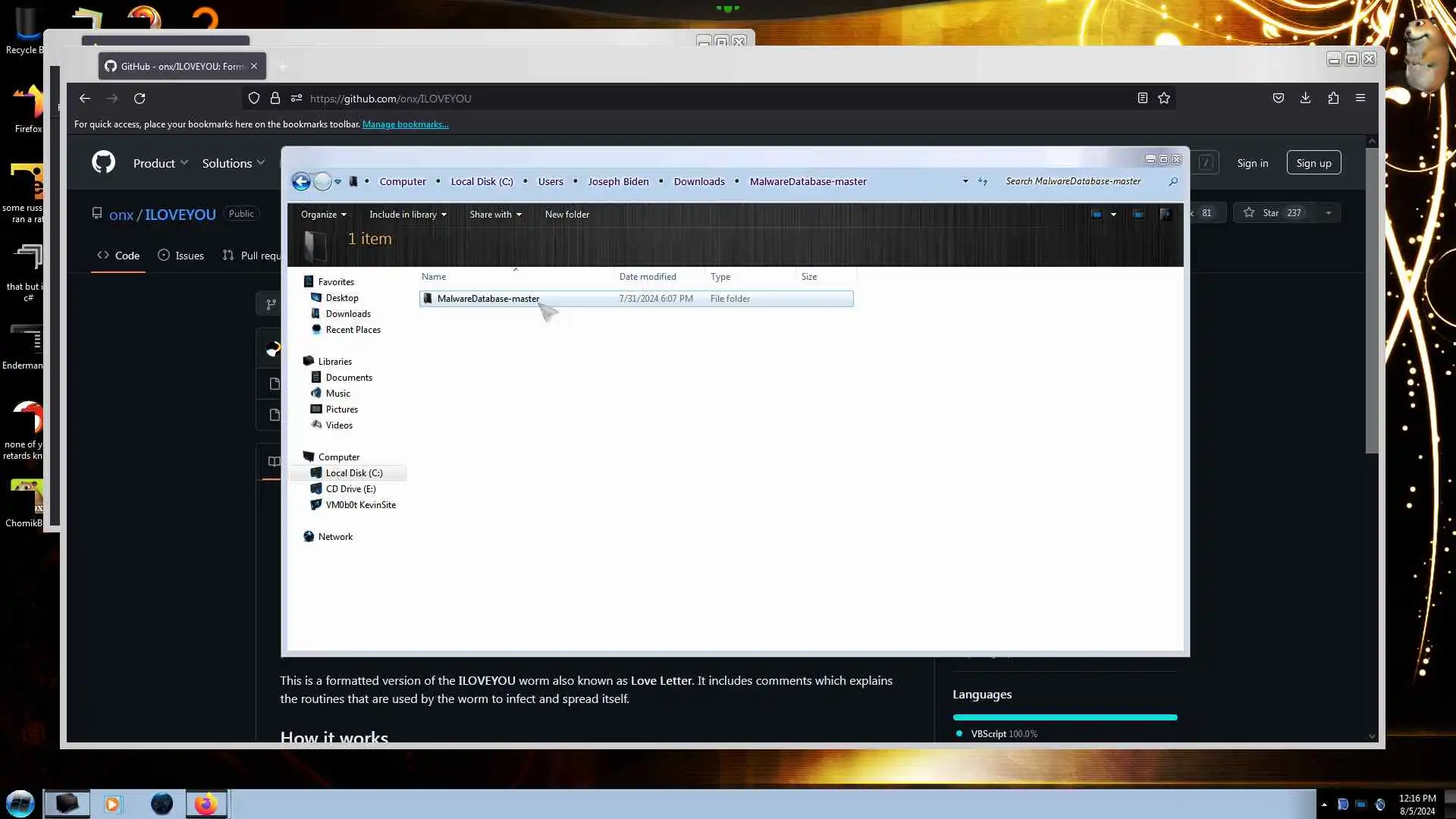Open the change view options arrow
This screenshot has width=1456, height=819.
tap(1113, 215)
